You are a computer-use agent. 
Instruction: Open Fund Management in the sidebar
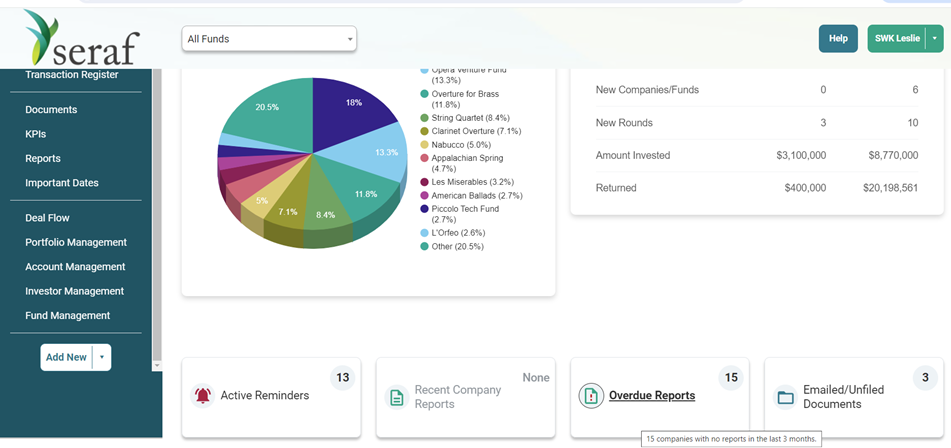[x=67, y=315]
